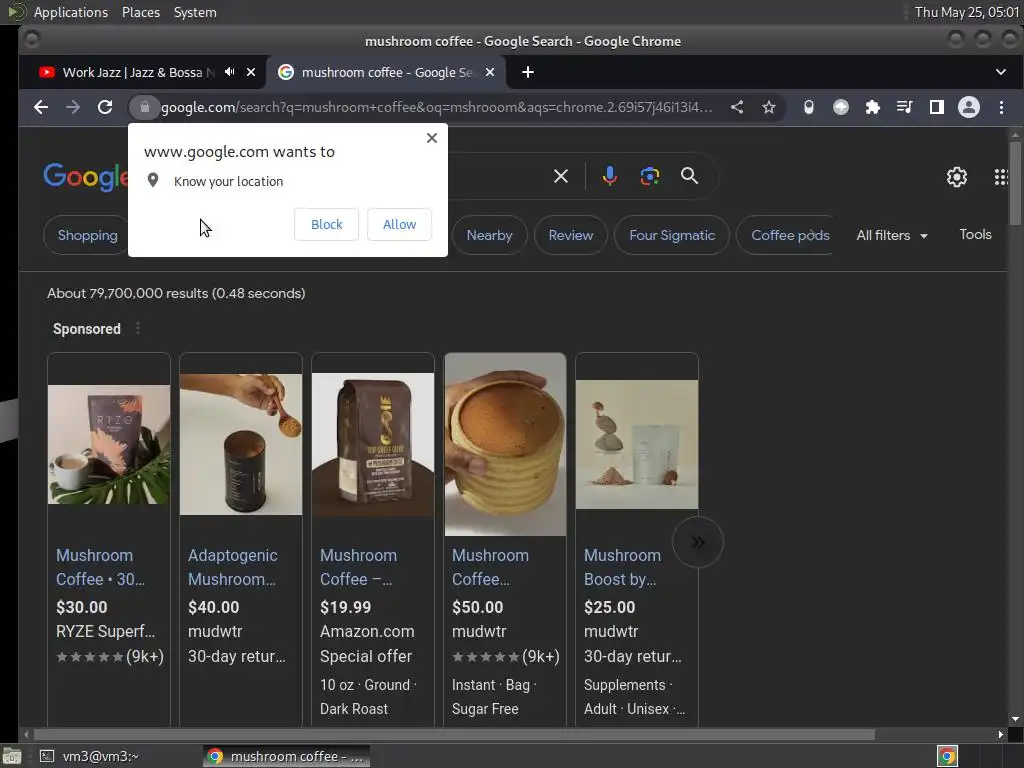The image size is (1024, 768).
Task: Expand the tab search chevron
Action: [1000, 72]
